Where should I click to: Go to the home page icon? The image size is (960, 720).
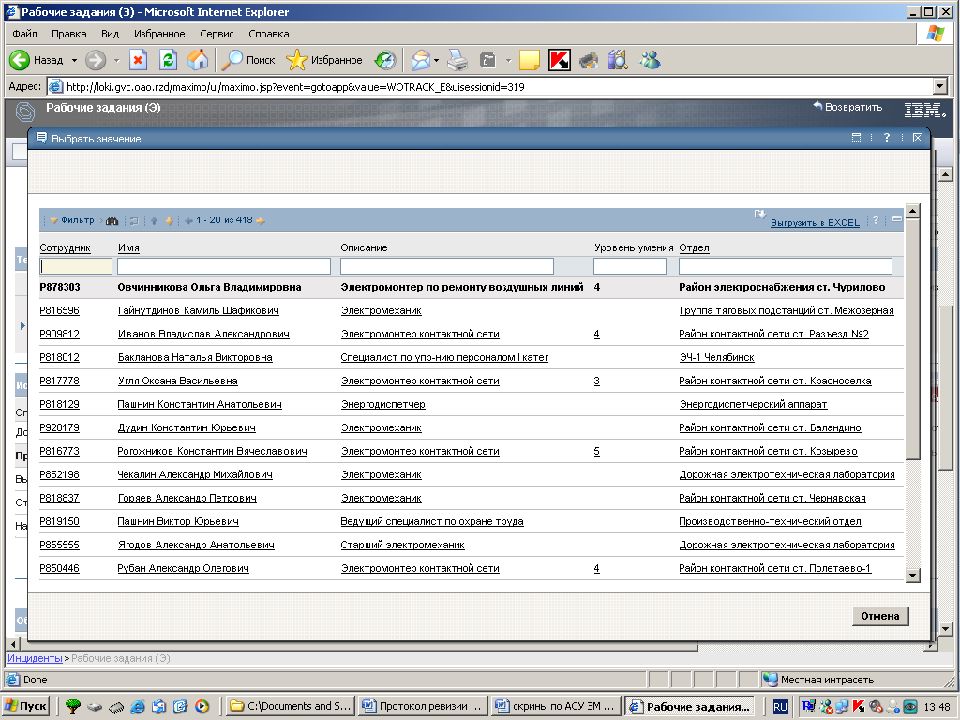click(x=197, y=60)
